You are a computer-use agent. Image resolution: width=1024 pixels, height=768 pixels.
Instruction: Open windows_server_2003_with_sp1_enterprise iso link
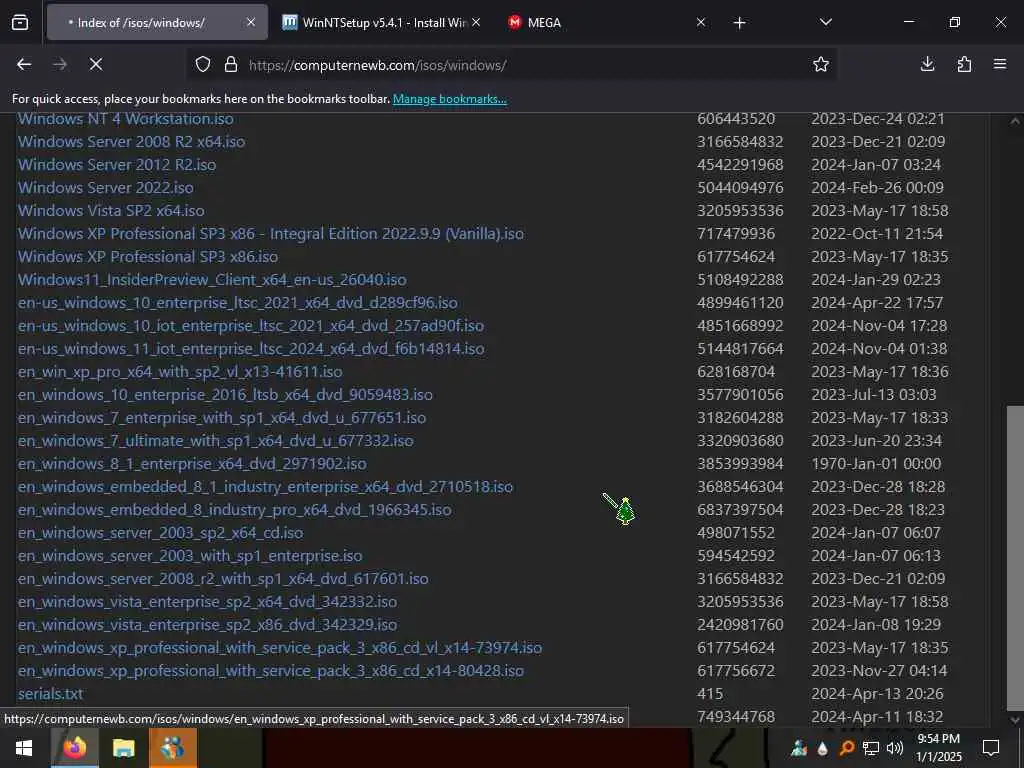(190, 556)
